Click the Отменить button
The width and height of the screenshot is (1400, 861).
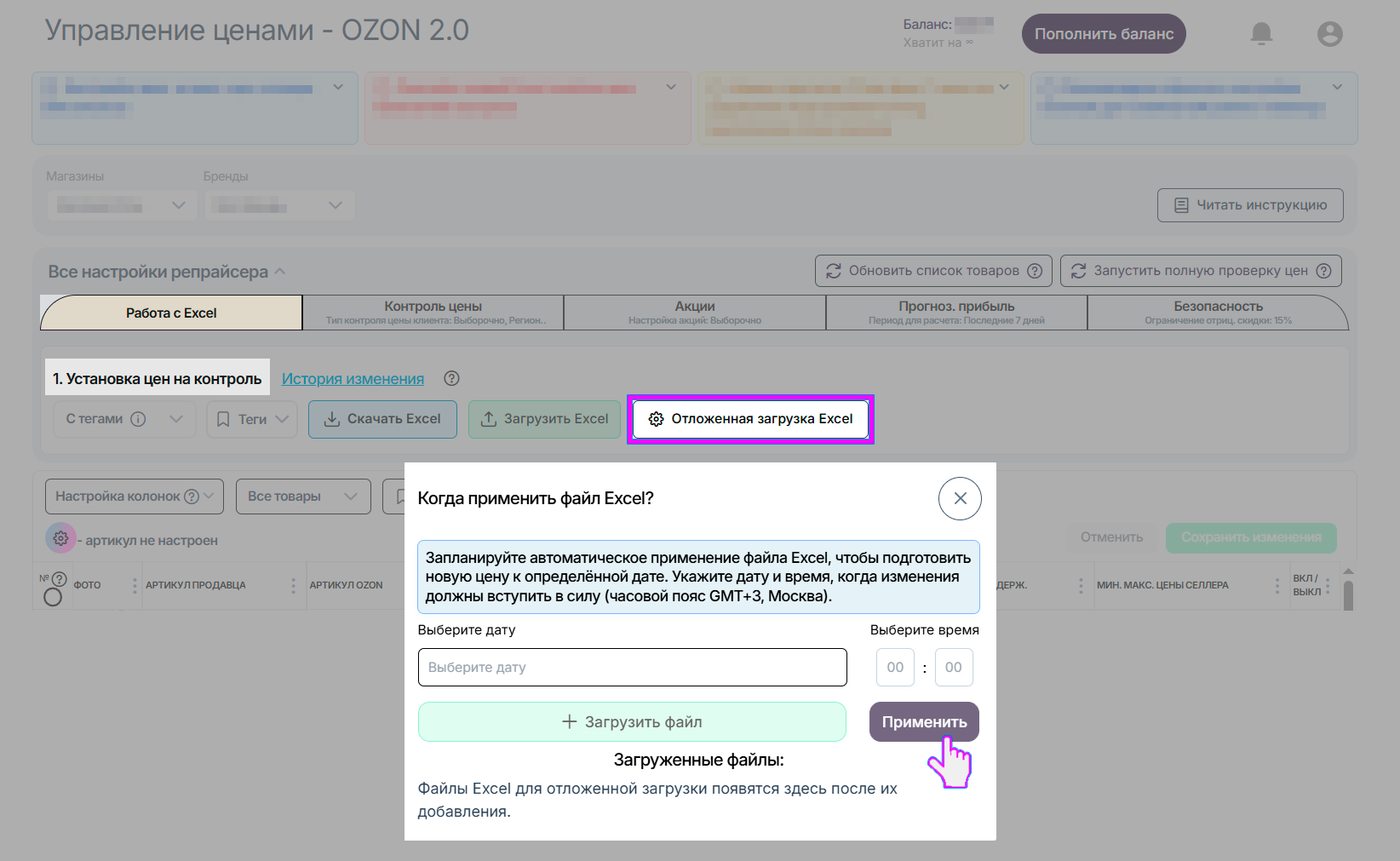click(x=1111, y=537)
